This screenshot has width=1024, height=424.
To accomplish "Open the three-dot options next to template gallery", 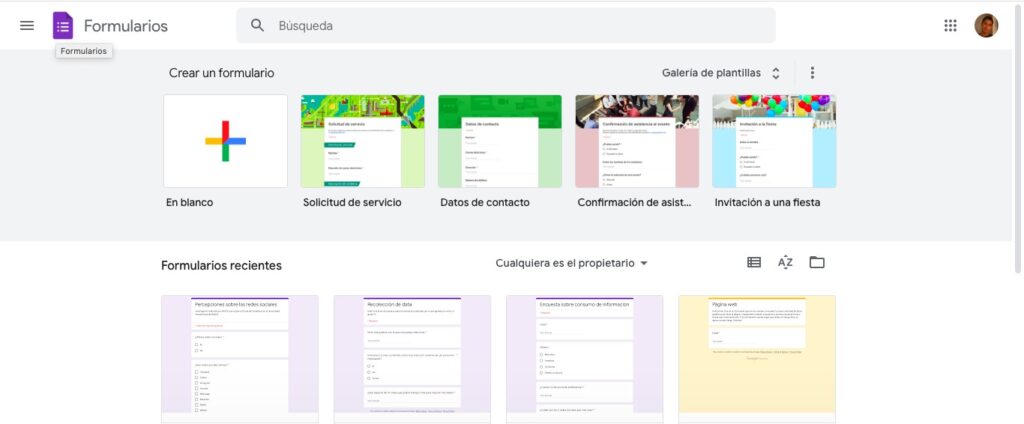I will point(812,73).
